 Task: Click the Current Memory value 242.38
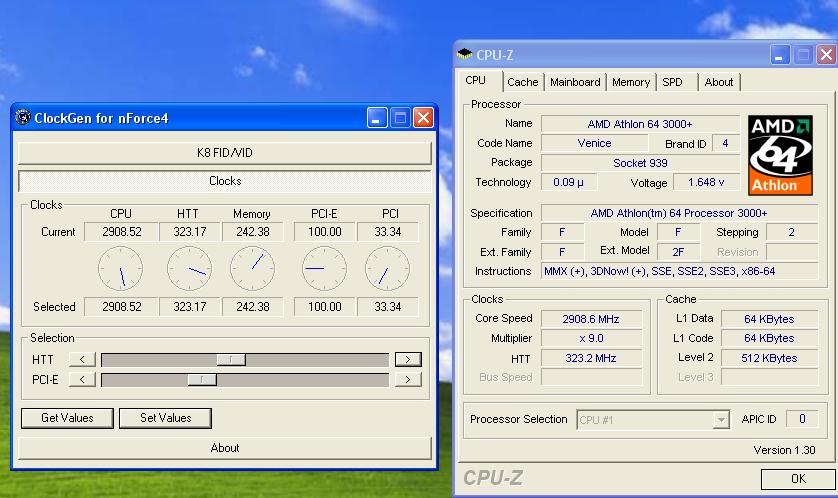[253, 232]
